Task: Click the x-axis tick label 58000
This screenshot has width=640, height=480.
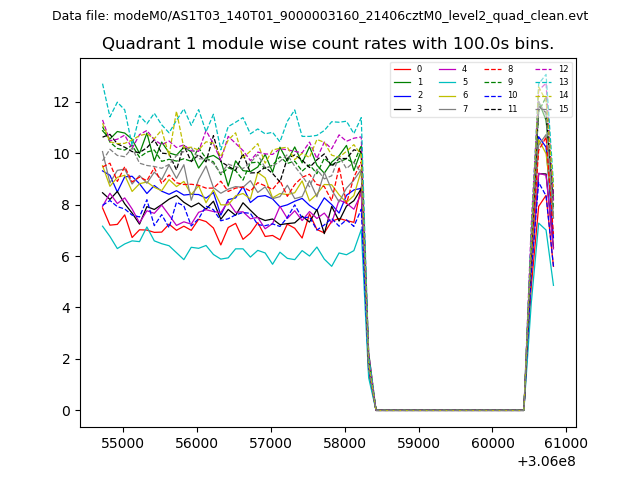Action: 345,442
